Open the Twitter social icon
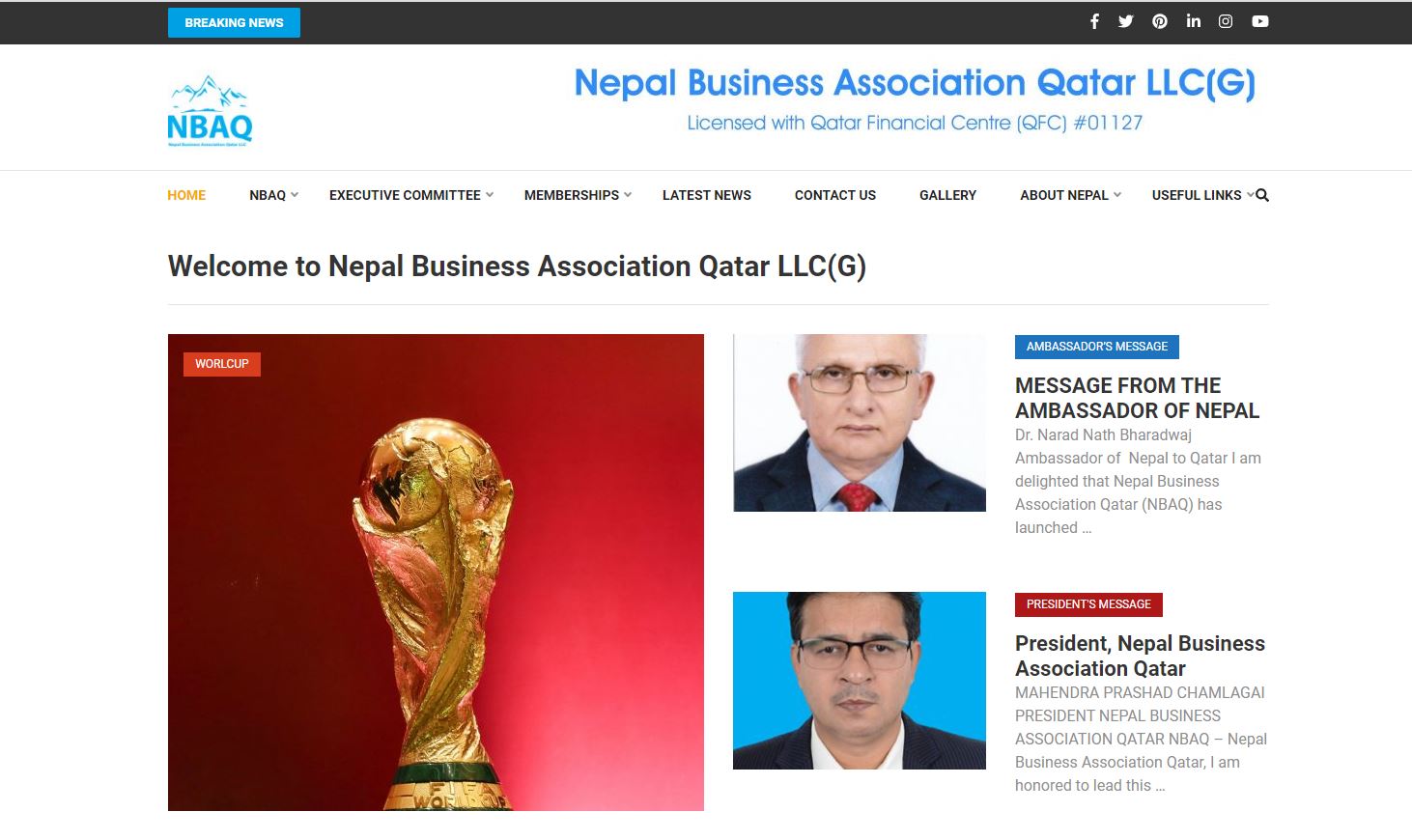Image resolution: width=1412 pixels, height=840 pixels. click(x=1126, y=21)
